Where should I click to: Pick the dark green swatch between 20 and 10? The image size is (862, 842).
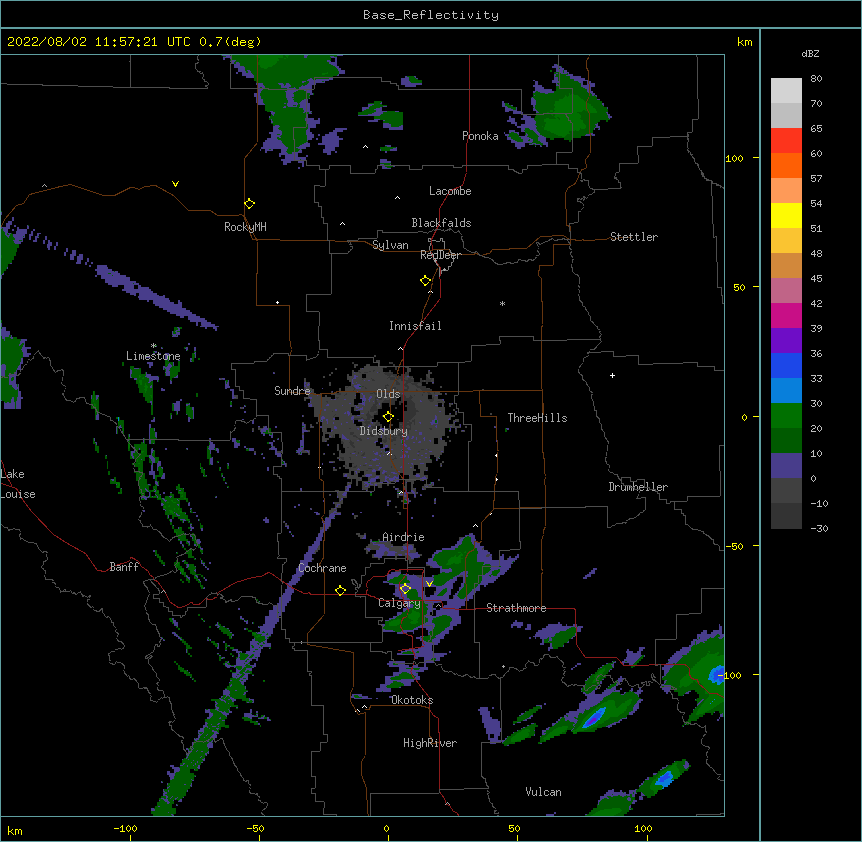pos(786,440)
